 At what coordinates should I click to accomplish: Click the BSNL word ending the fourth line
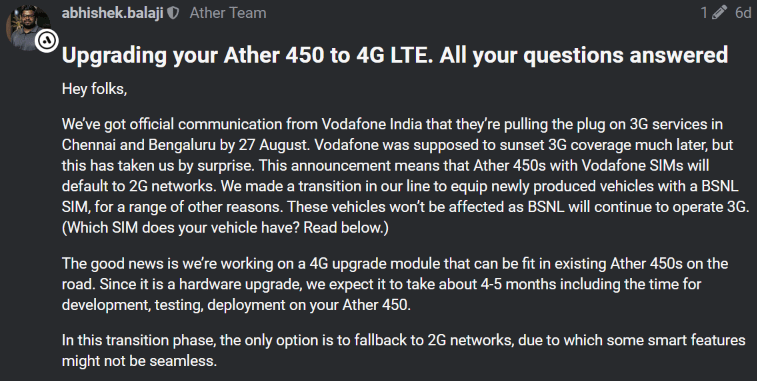pyautogui.click(x=721, y=186)
